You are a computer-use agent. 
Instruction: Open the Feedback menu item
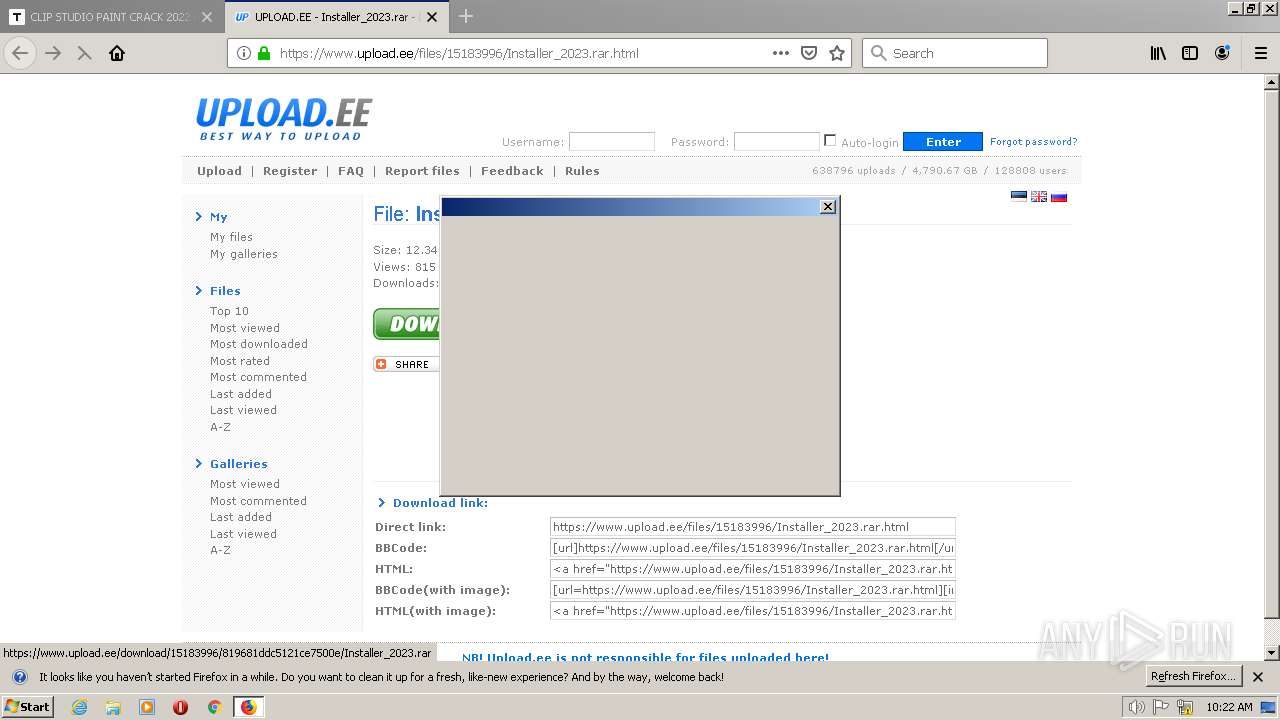coord(512,171)
